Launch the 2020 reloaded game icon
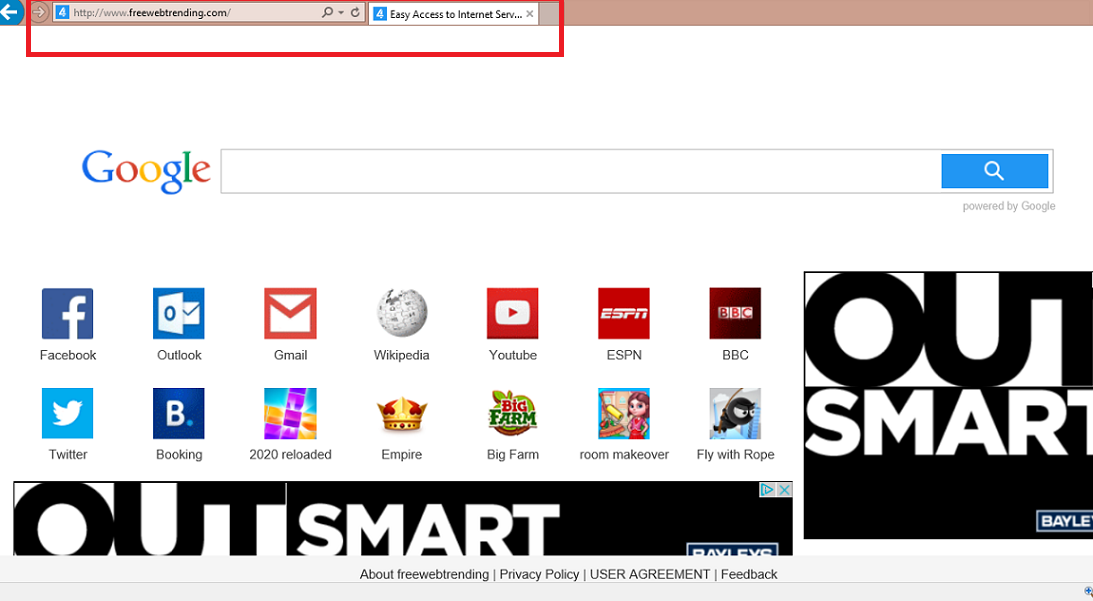 click(290, 413)
